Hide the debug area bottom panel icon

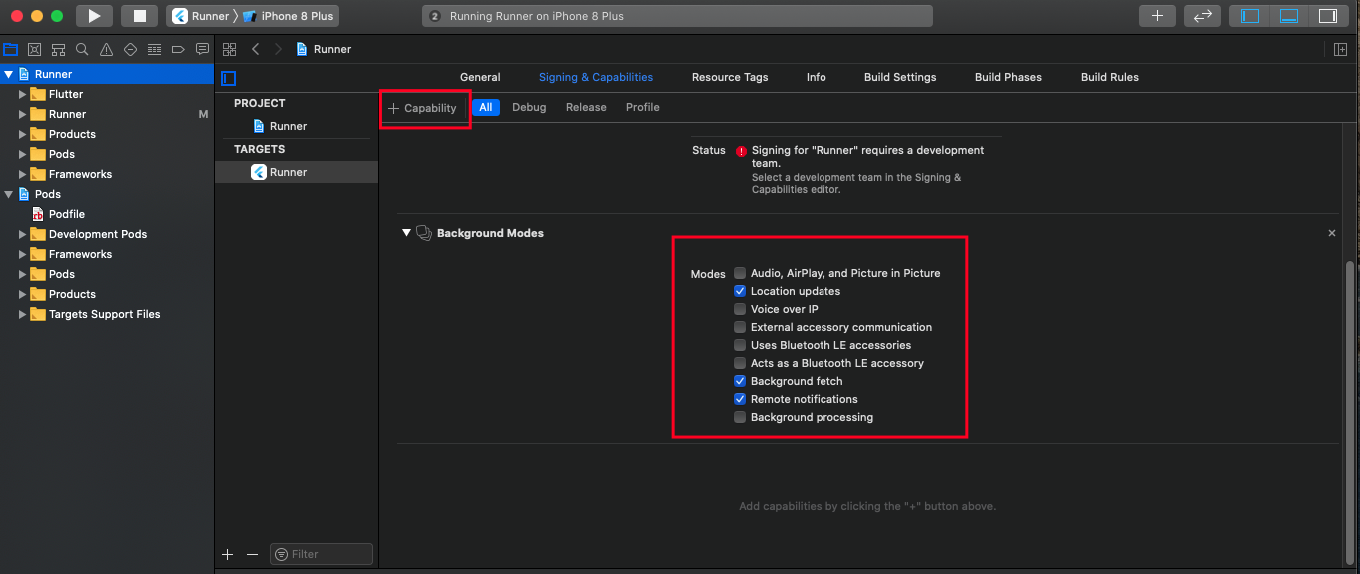pyautogui.click(x=1289, y=16)
